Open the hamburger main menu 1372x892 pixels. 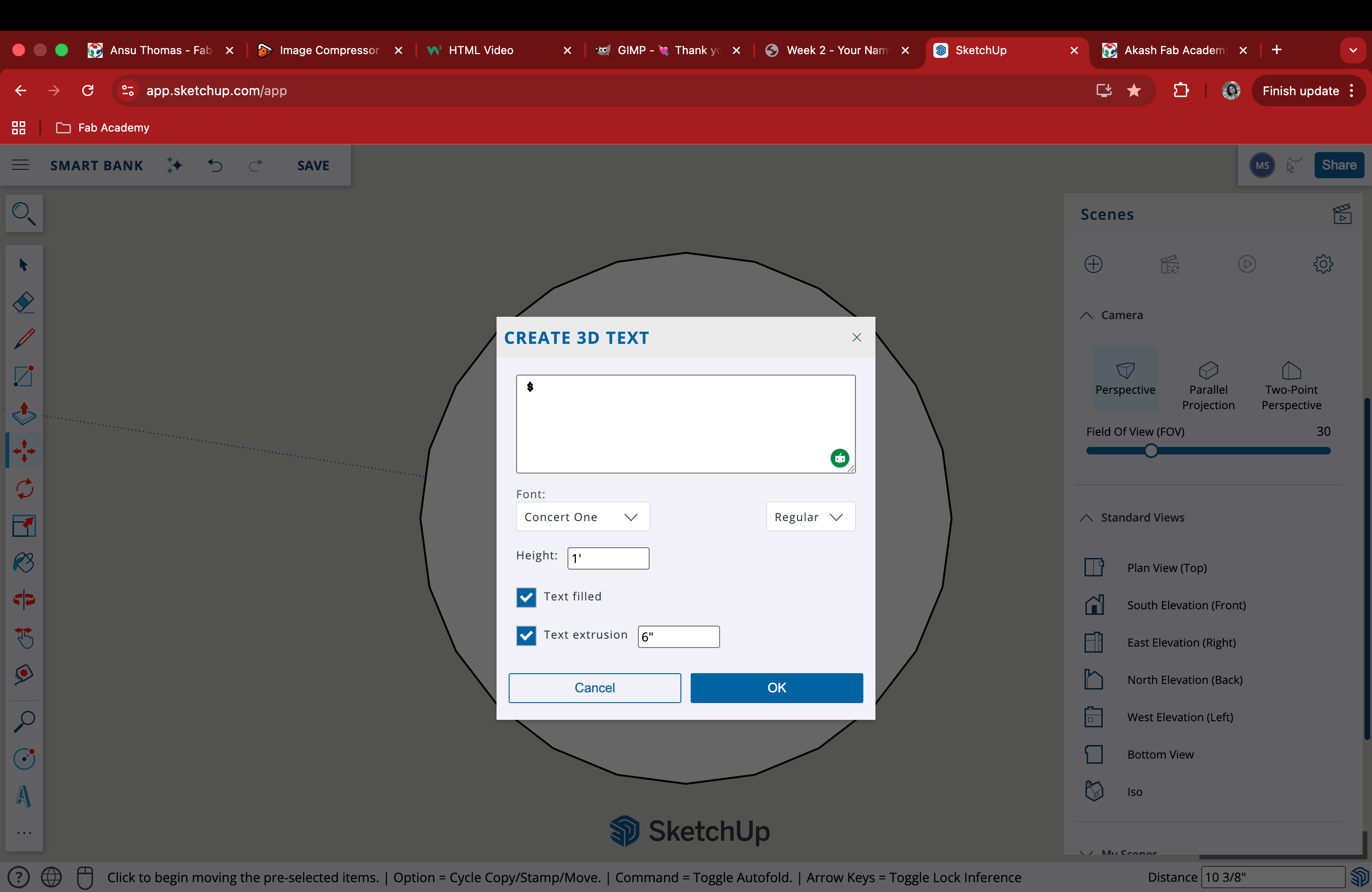coord(21,165)
